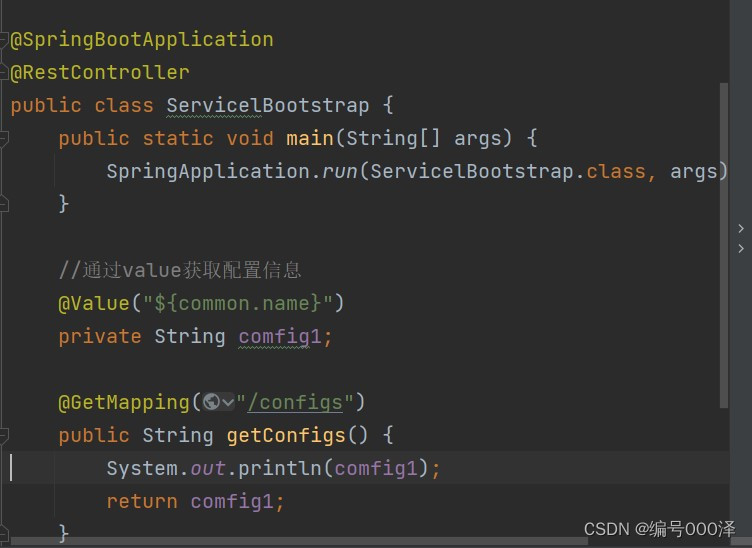Follow the "/configs" mapping link
The height and width of the screenshot is (548, 752).
[295, 402]
